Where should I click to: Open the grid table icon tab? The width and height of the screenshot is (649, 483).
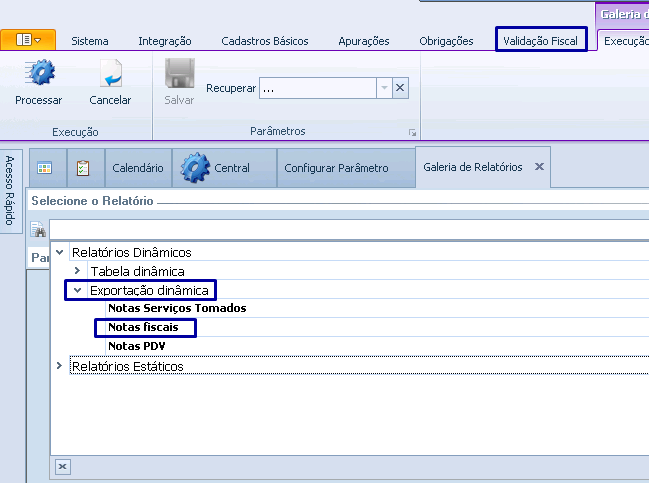(45, 168)
